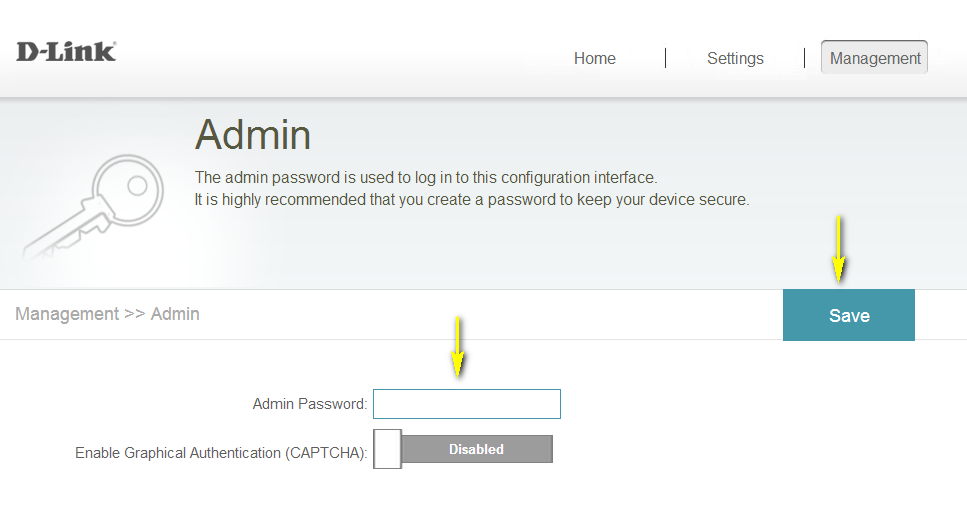Screen dimensions: 967x511
Task: Click the D-Link logo
Action: [66, 52]
